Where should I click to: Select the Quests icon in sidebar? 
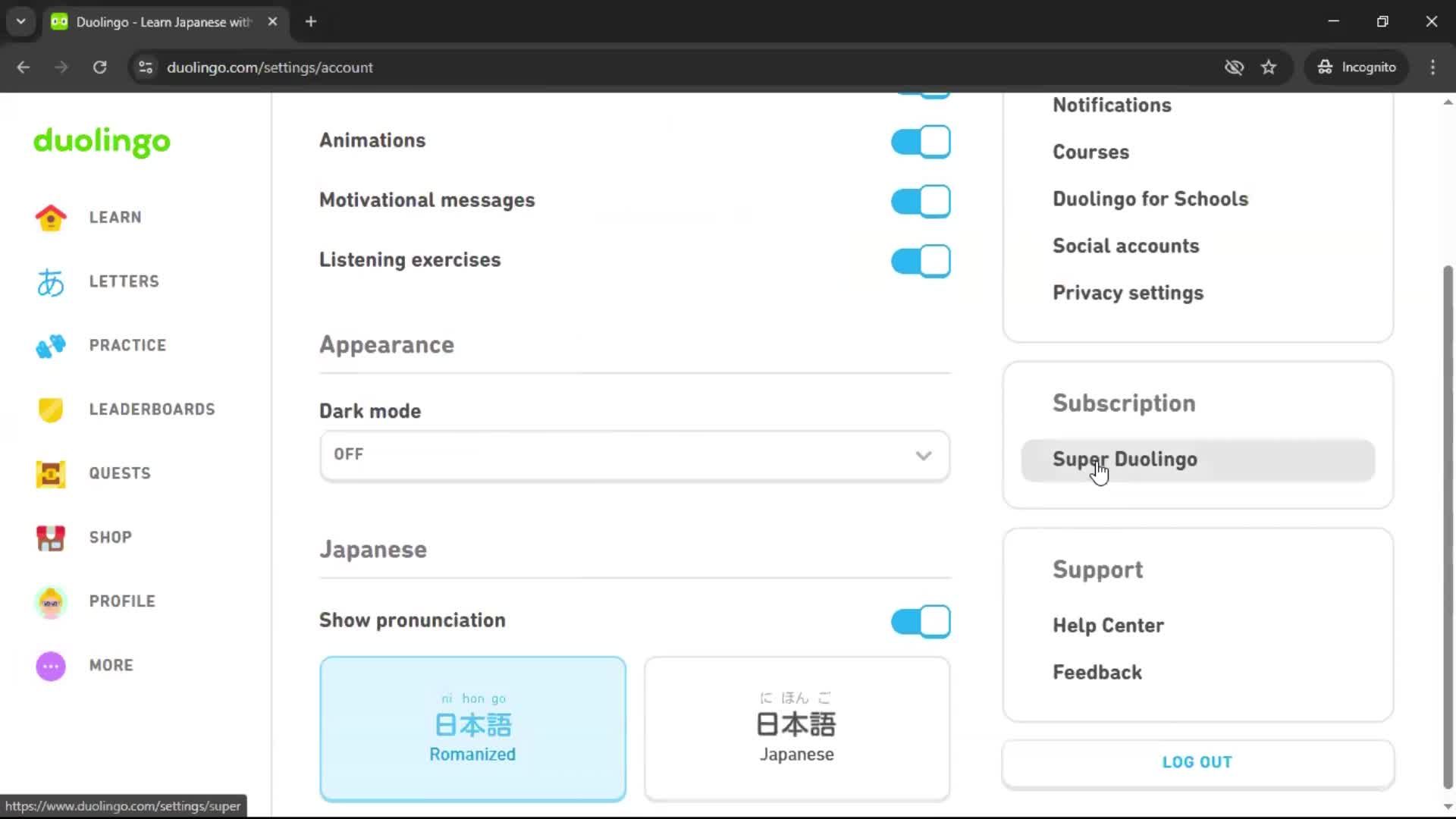(50, 473)
